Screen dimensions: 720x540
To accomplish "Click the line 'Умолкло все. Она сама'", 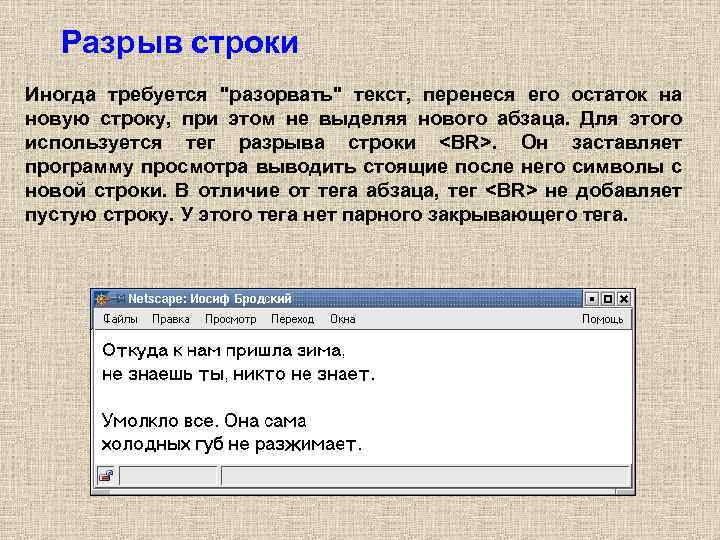I will (204, 421).
